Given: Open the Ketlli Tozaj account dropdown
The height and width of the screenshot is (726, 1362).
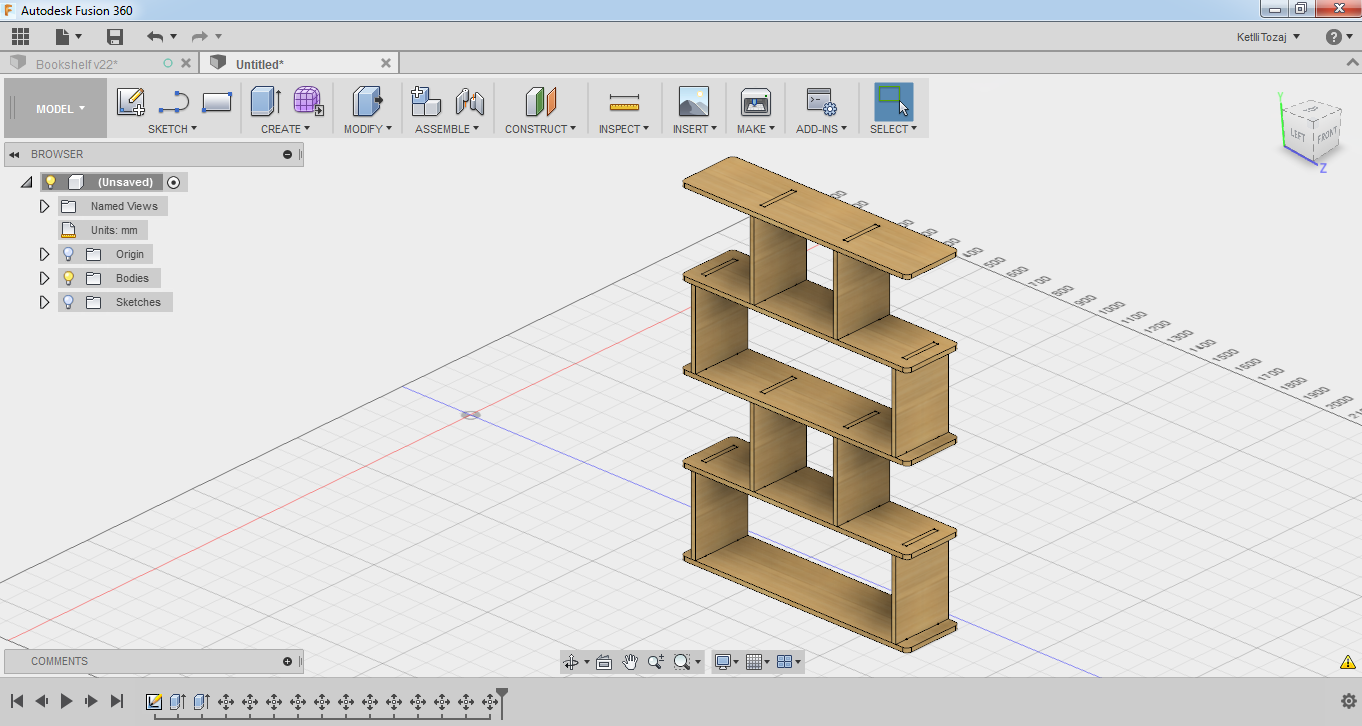Looking at the screenshot, I should pos(1269,37).
